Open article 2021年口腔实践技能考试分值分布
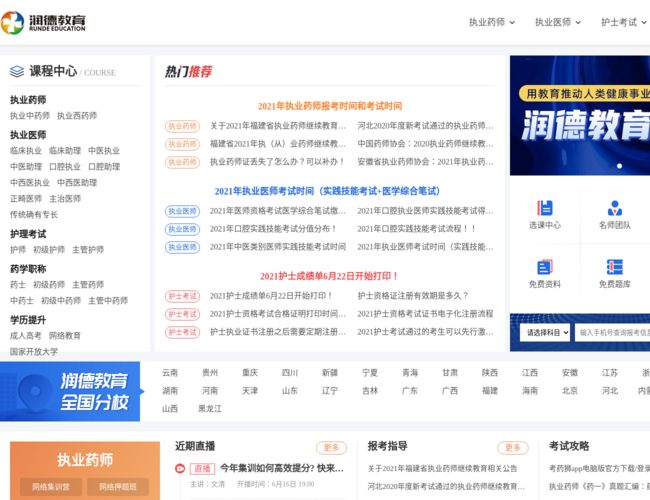This screenshot has height=500, width=650. (273, 229)
